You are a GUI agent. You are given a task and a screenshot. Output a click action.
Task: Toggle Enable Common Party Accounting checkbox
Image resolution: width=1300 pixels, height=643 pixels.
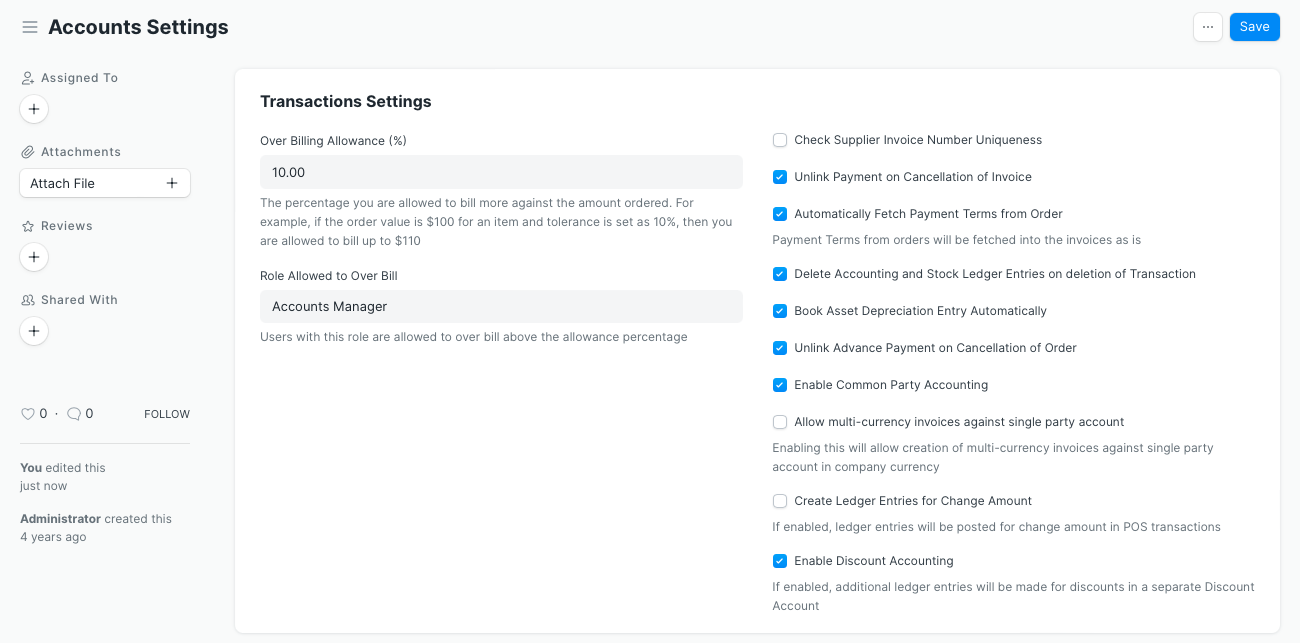[780, 385]
